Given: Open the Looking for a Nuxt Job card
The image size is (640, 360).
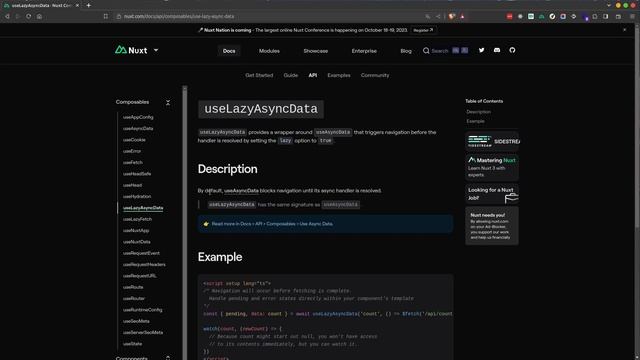Looking at the screenshot, I should point(492,194).
